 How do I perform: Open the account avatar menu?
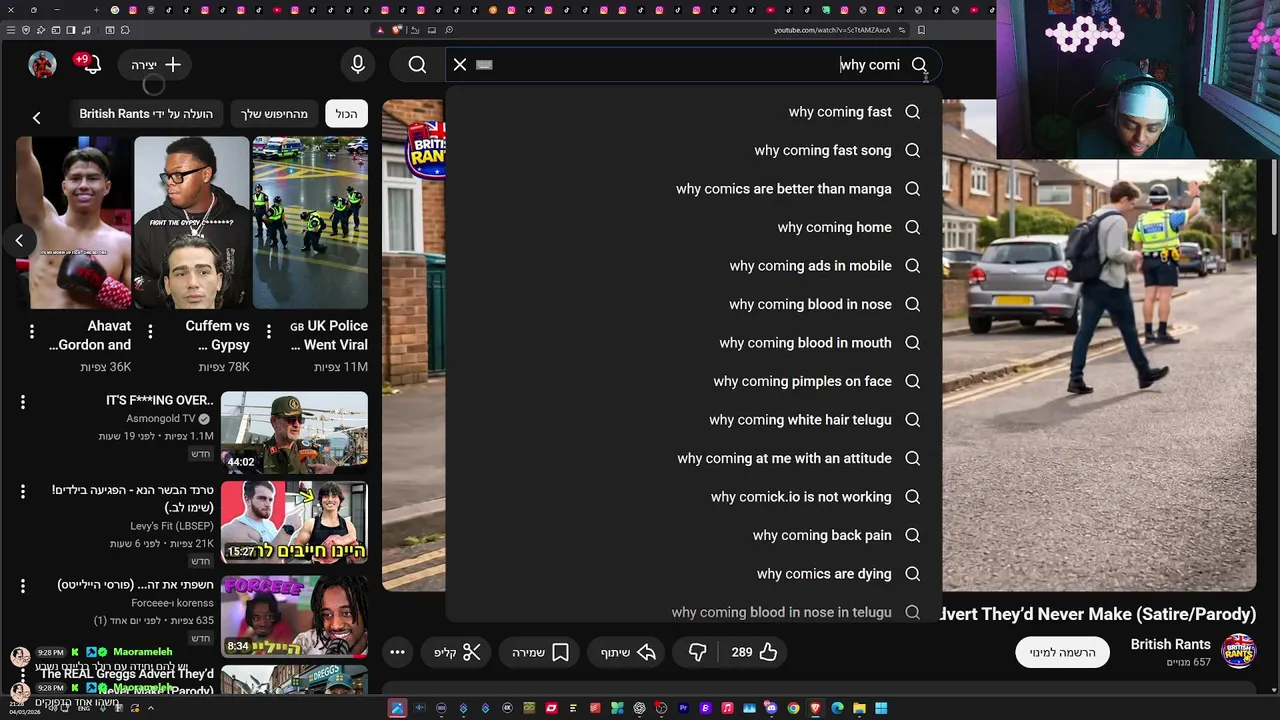point(42,65)
